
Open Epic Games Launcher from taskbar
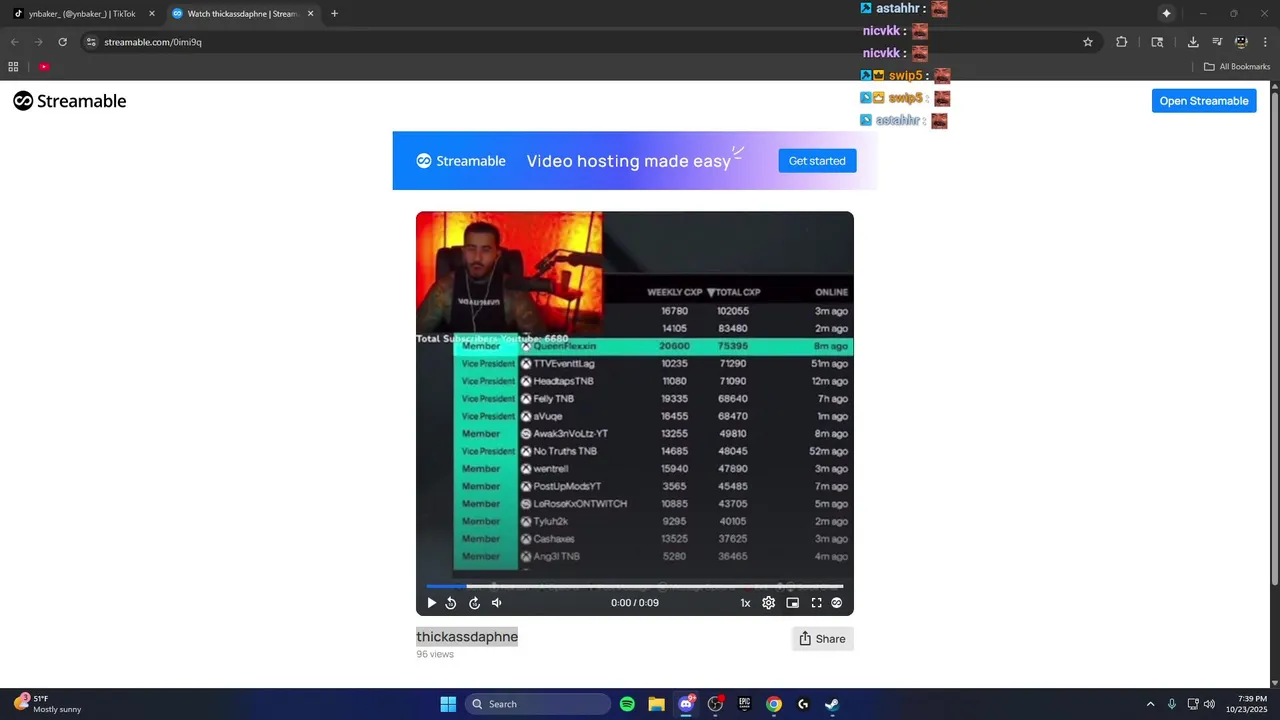(744, 704)
